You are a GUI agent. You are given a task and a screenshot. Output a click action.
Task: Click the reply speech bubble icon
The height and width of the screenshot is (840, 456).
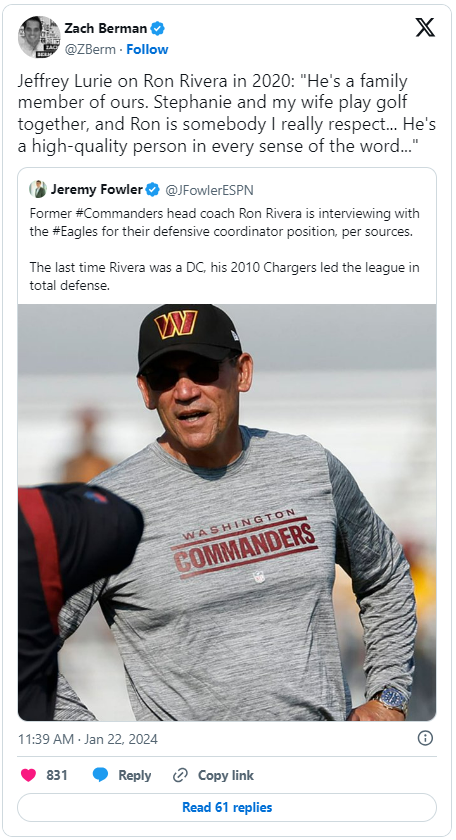pos(100,775)
